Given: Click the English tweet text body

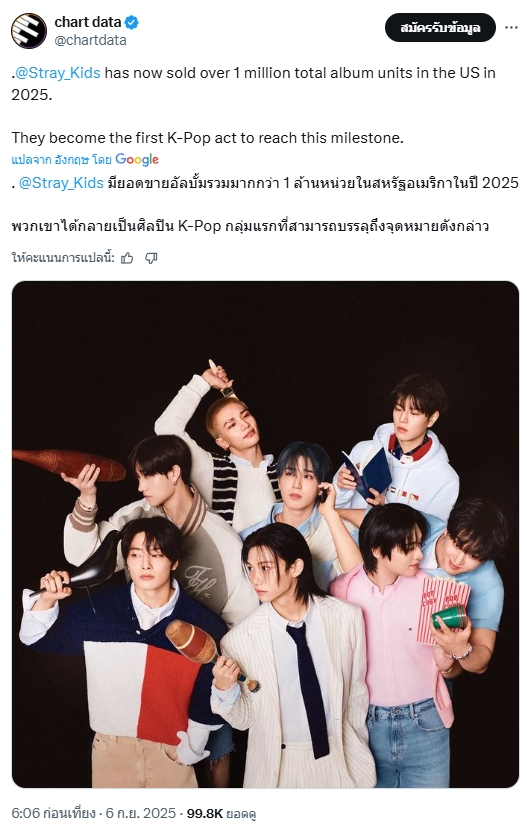Looking at the screenshot, I should pyautogui.click(x=254, y=105).
